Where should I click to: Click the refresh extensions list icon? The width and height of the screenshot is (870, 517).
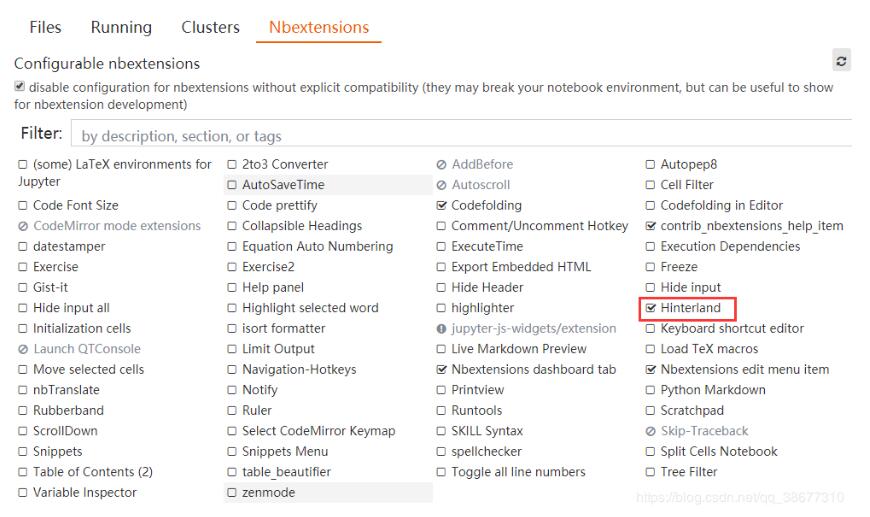842,62
